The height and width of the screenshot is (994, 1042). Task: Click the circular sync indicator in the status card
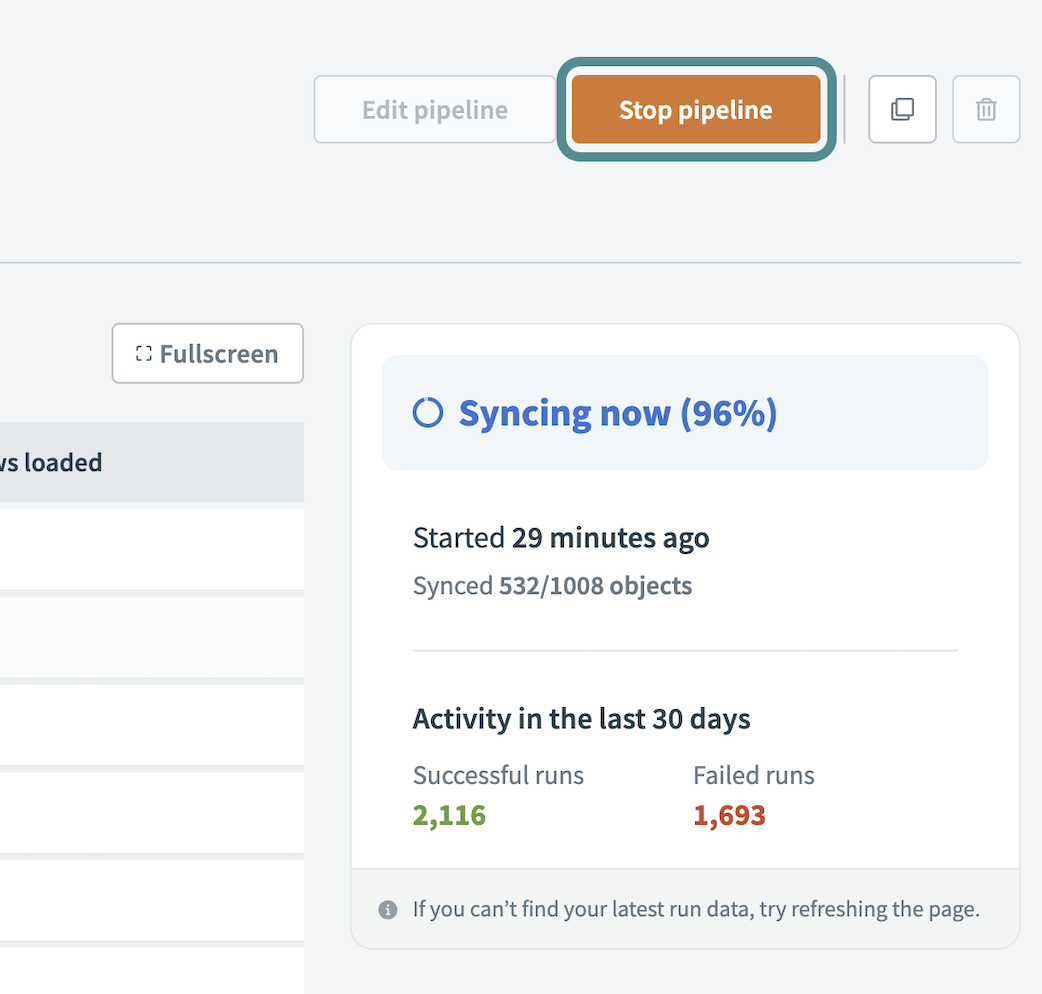point(427,412)
